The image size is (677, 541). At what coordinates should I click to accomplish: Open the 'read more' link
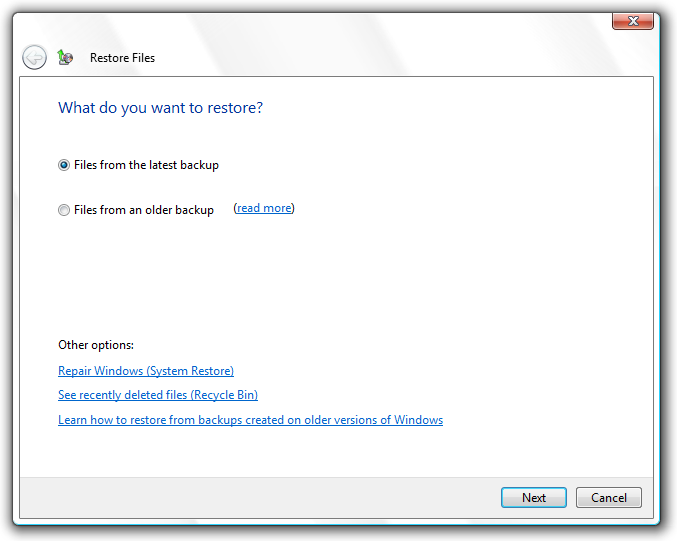(x=264, y=208)
